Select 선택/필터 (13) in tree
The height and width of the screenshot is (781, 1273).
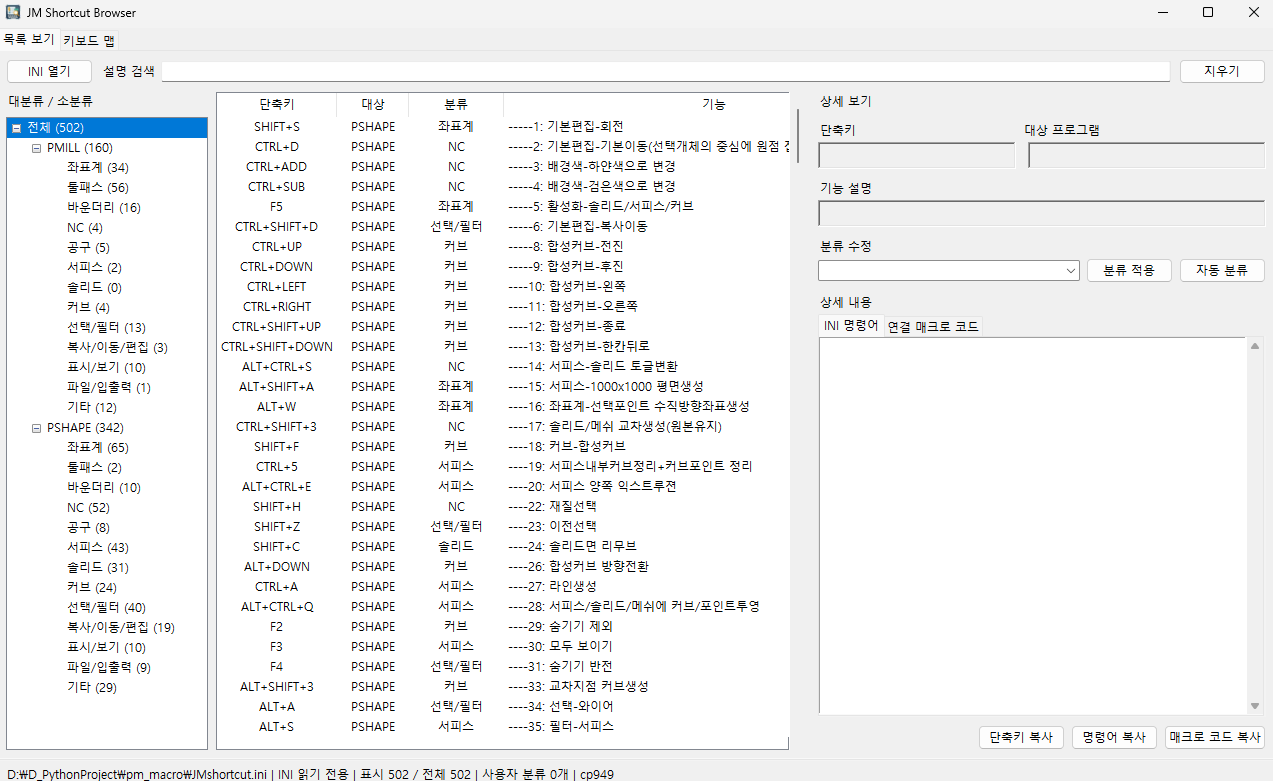[106, 327]
